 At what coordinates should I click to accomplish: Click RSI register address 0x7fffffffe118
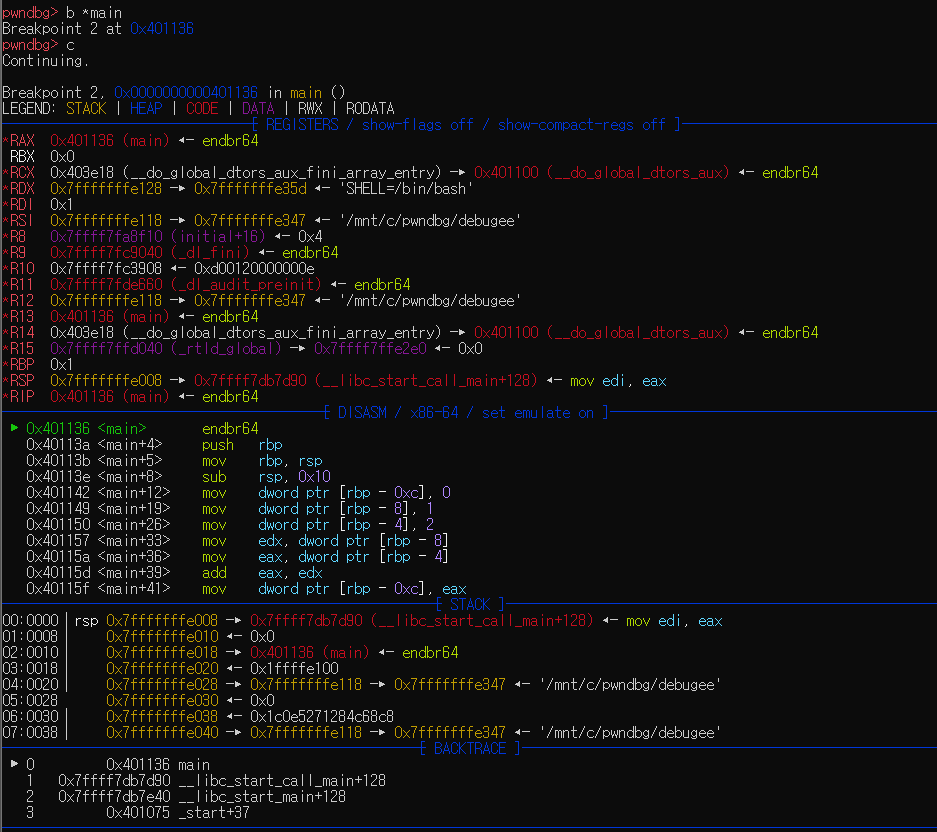tap(106, 221)
